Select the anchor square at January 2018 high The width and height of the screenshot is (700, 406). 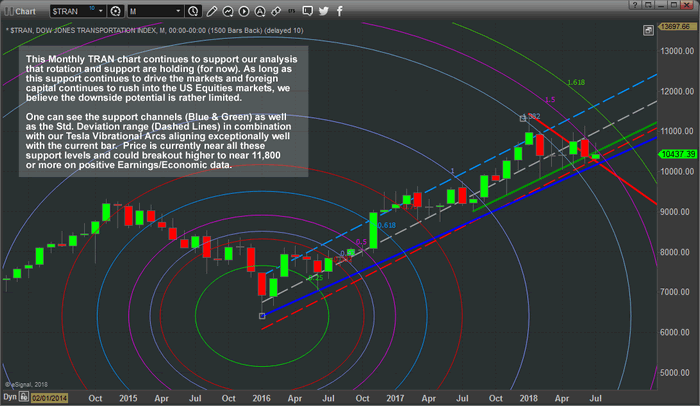pos(523,118)
